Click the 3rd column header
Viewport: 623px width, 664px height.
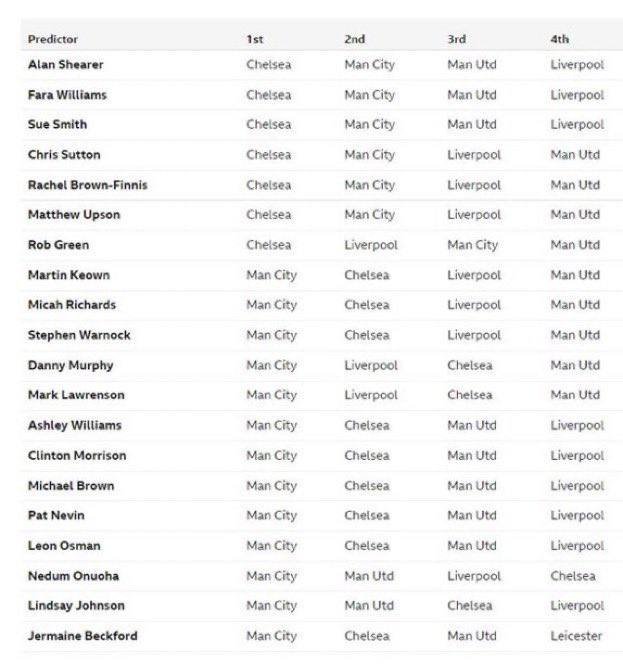click(457, 39)
